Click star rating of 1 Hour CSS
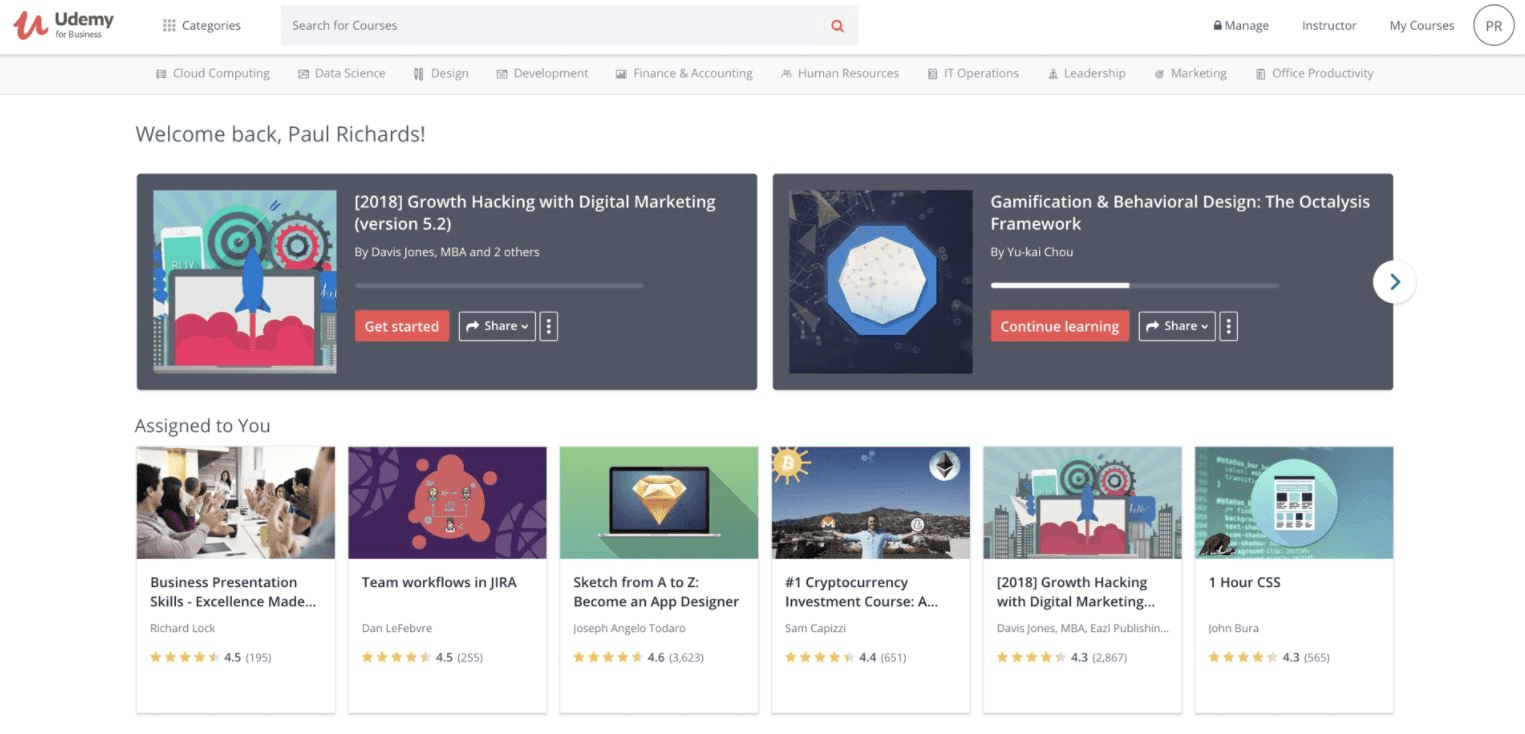 [1243, 657]
